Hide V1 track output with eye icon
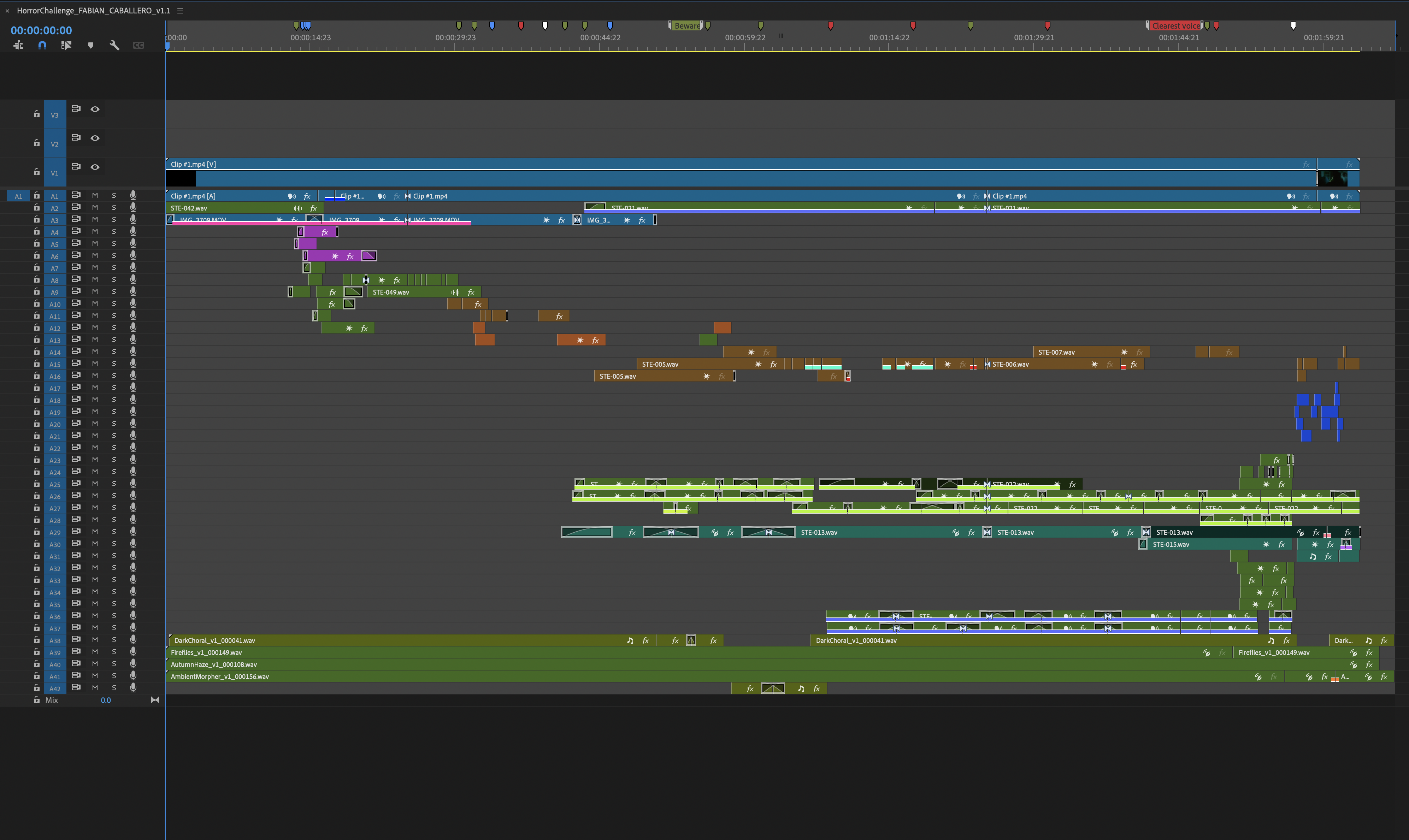Viewport: 1409px width, 840px height. [x=95, y=167]
